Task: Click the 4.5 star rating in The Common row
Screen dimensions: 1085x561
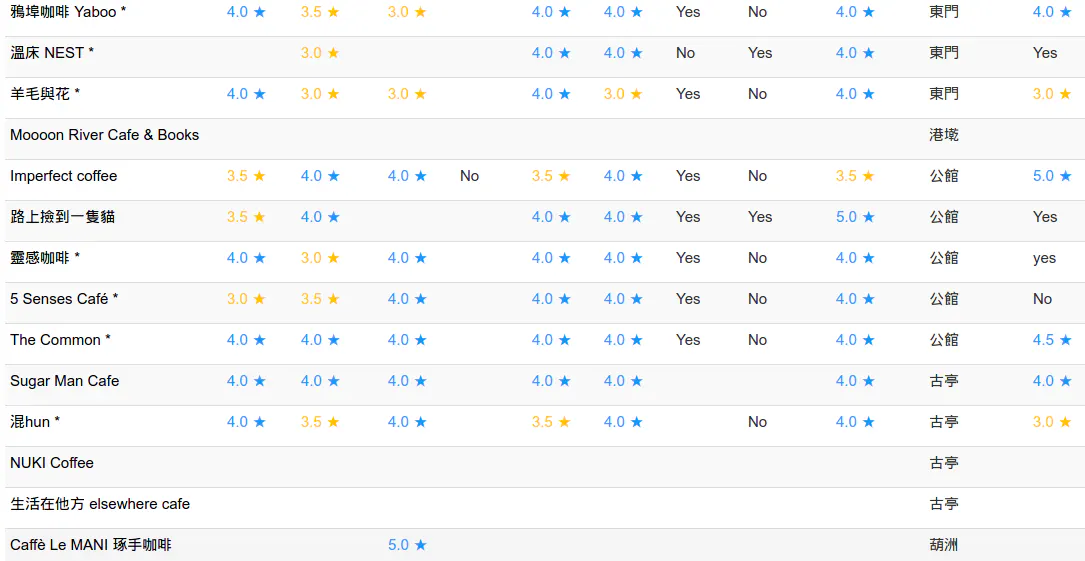Action: (1052, 340)
